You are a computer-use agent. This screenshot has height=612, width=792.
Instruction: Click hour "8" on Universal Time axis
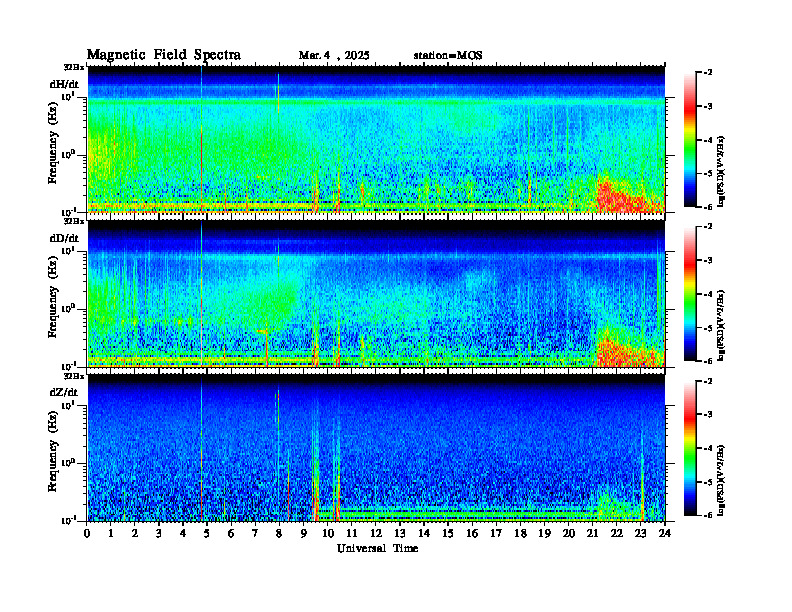point(279,533)
